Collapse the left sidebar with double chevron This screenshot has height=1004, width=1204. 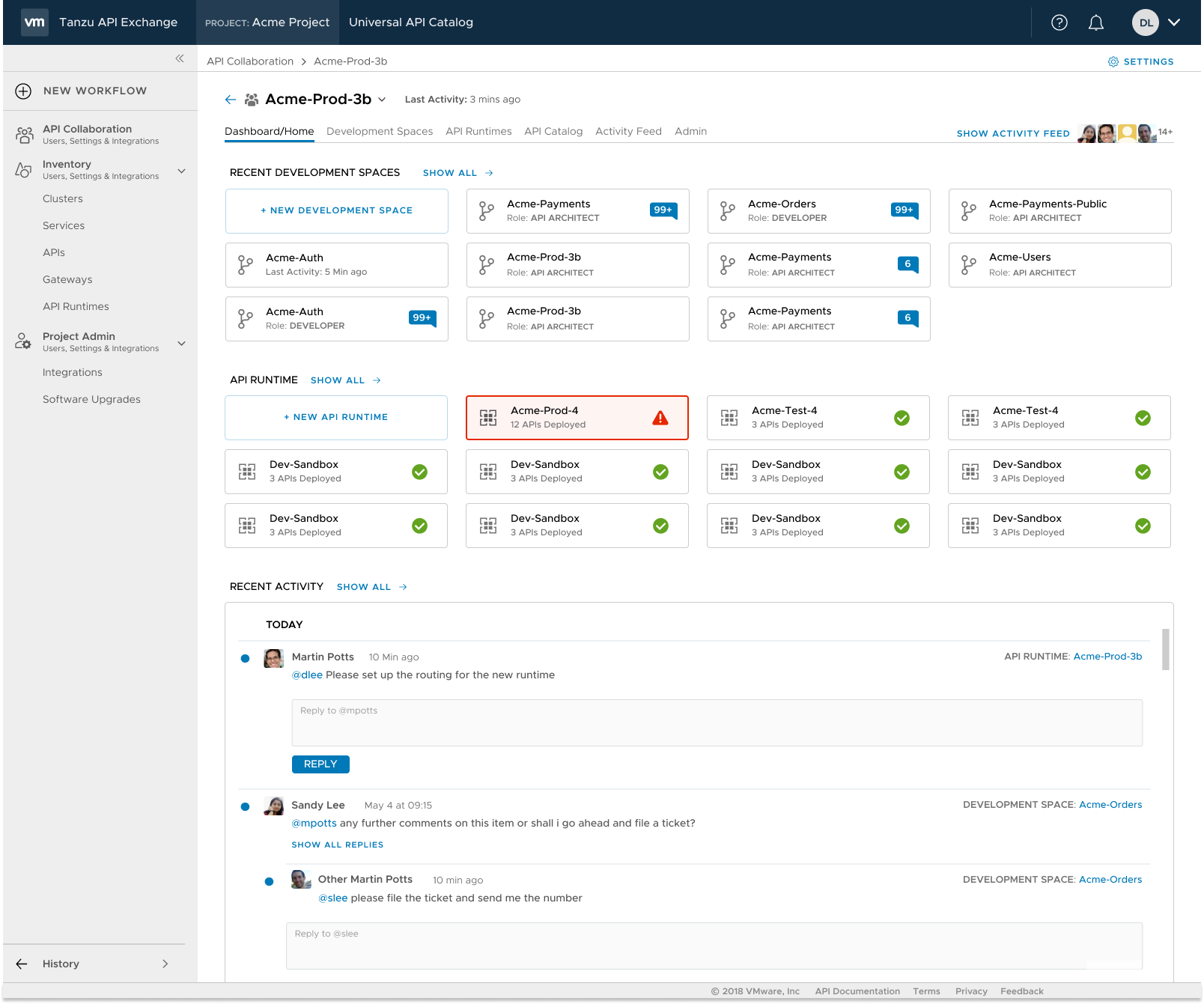pos(180,58)
